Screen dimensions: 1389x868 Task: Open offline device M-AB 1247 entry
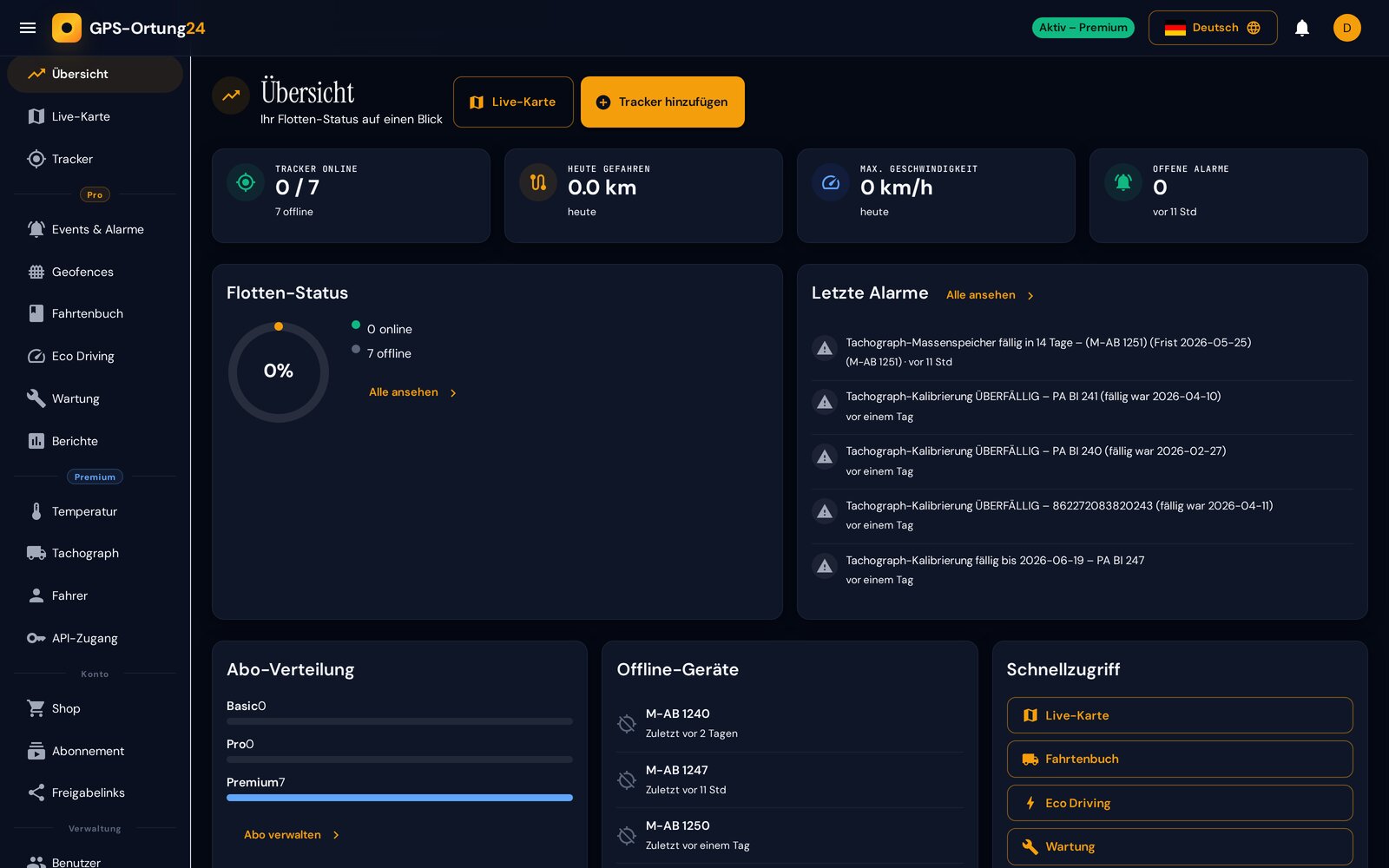(x=789, y=779)
